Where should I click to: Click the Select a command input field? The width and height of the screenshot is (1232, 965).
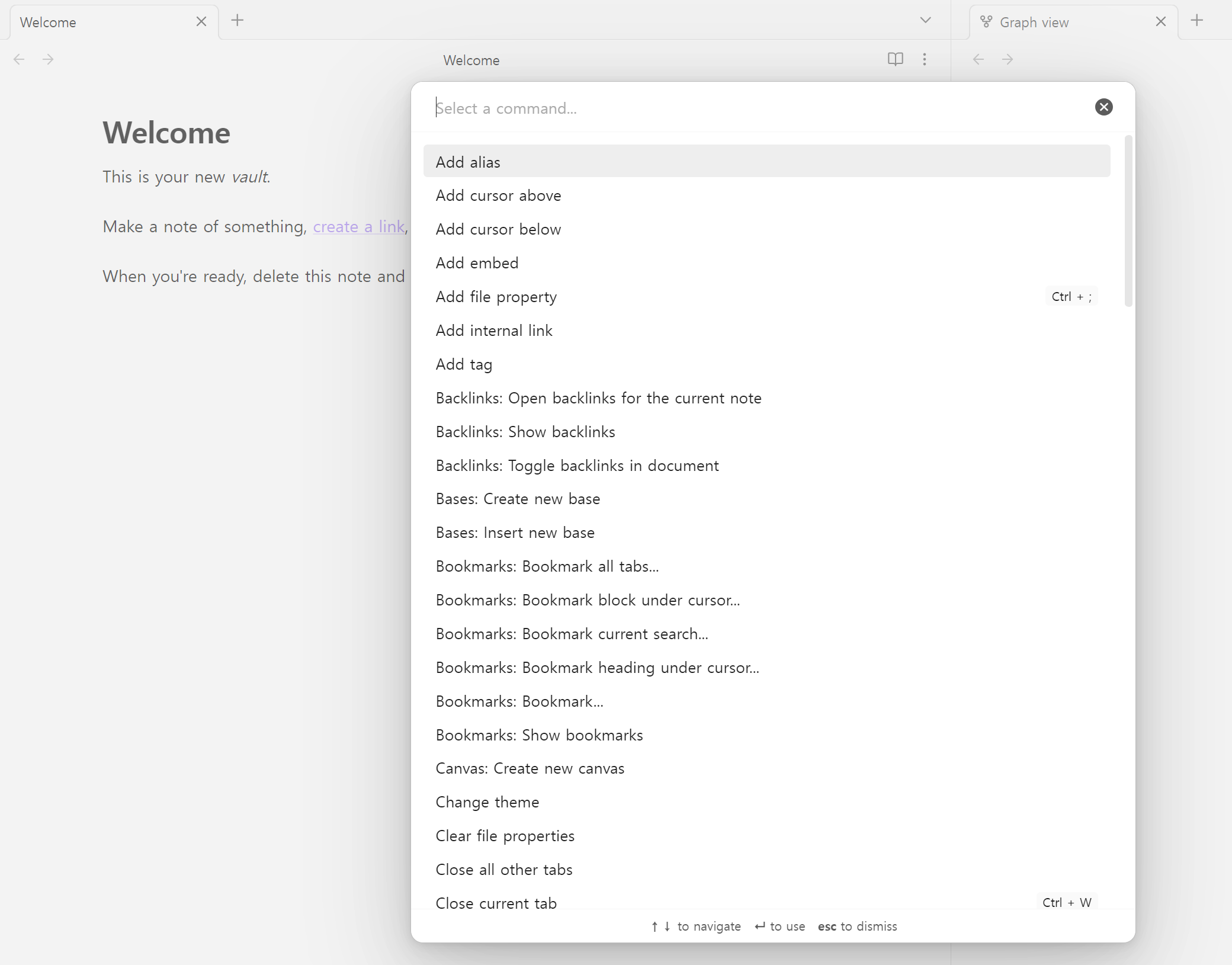[758, 108]
